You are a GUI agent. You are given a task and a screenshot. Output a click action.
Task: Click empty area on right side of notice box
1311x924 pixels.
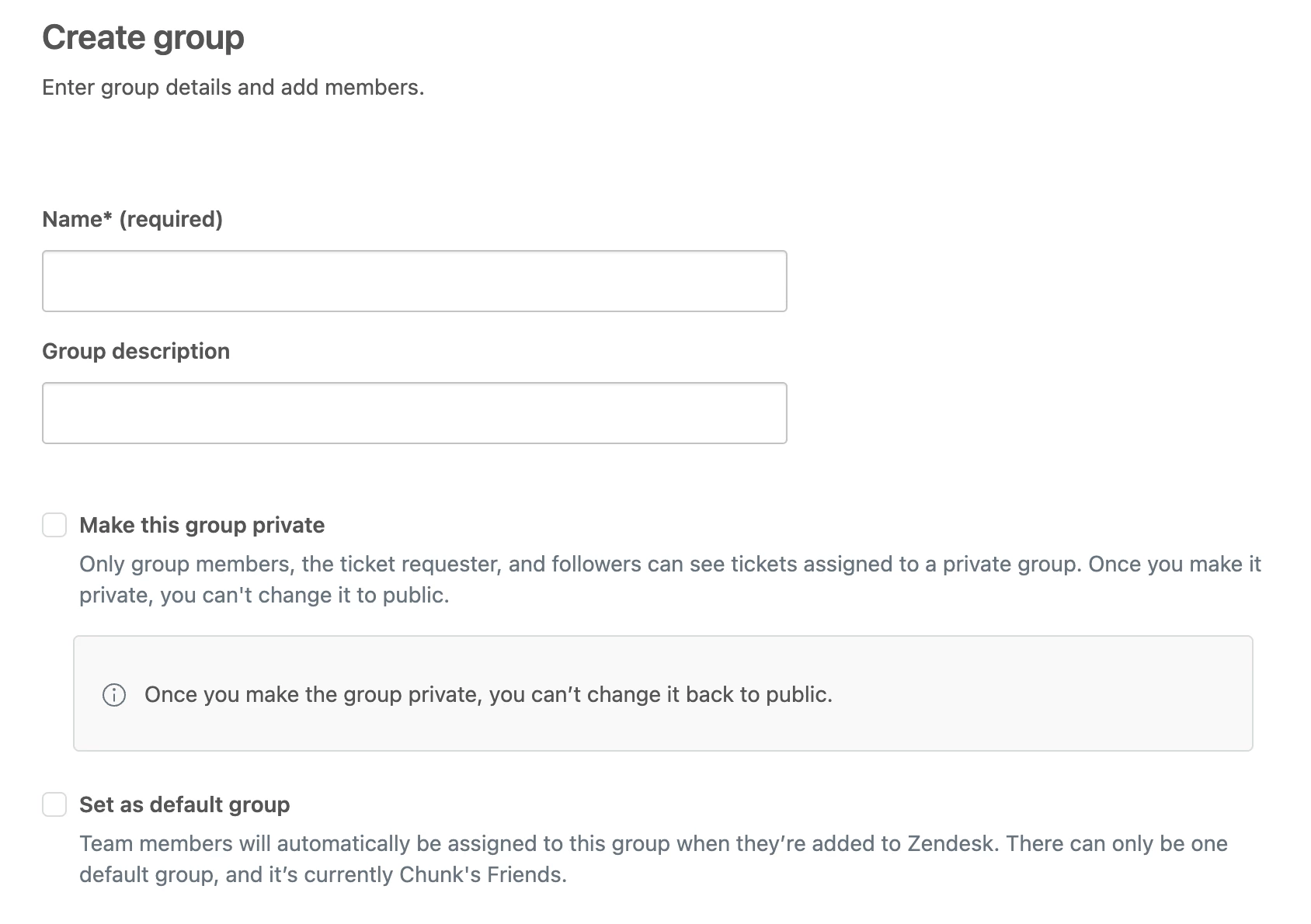pos(1087,694)
